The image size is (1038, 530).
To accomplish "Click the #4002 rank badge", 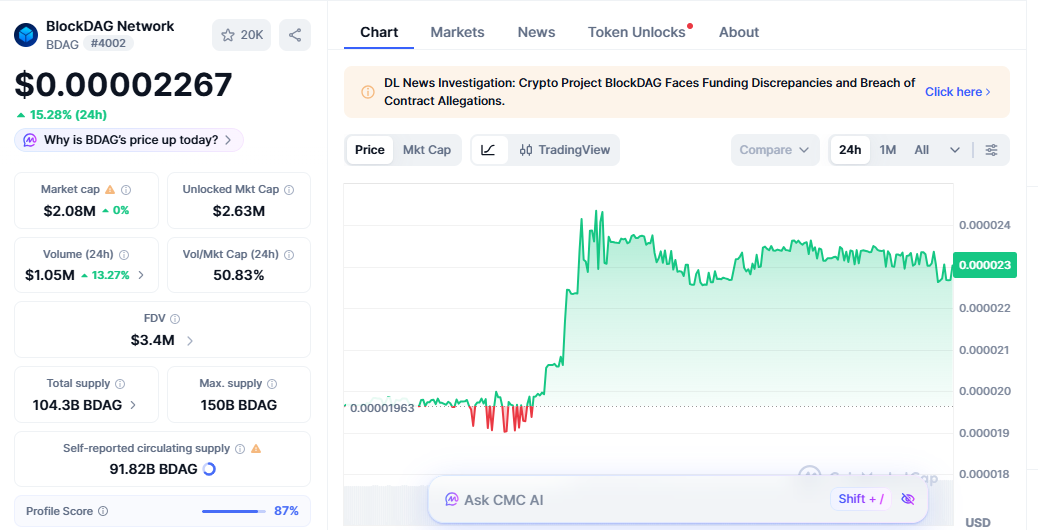I will coord(109,43).
